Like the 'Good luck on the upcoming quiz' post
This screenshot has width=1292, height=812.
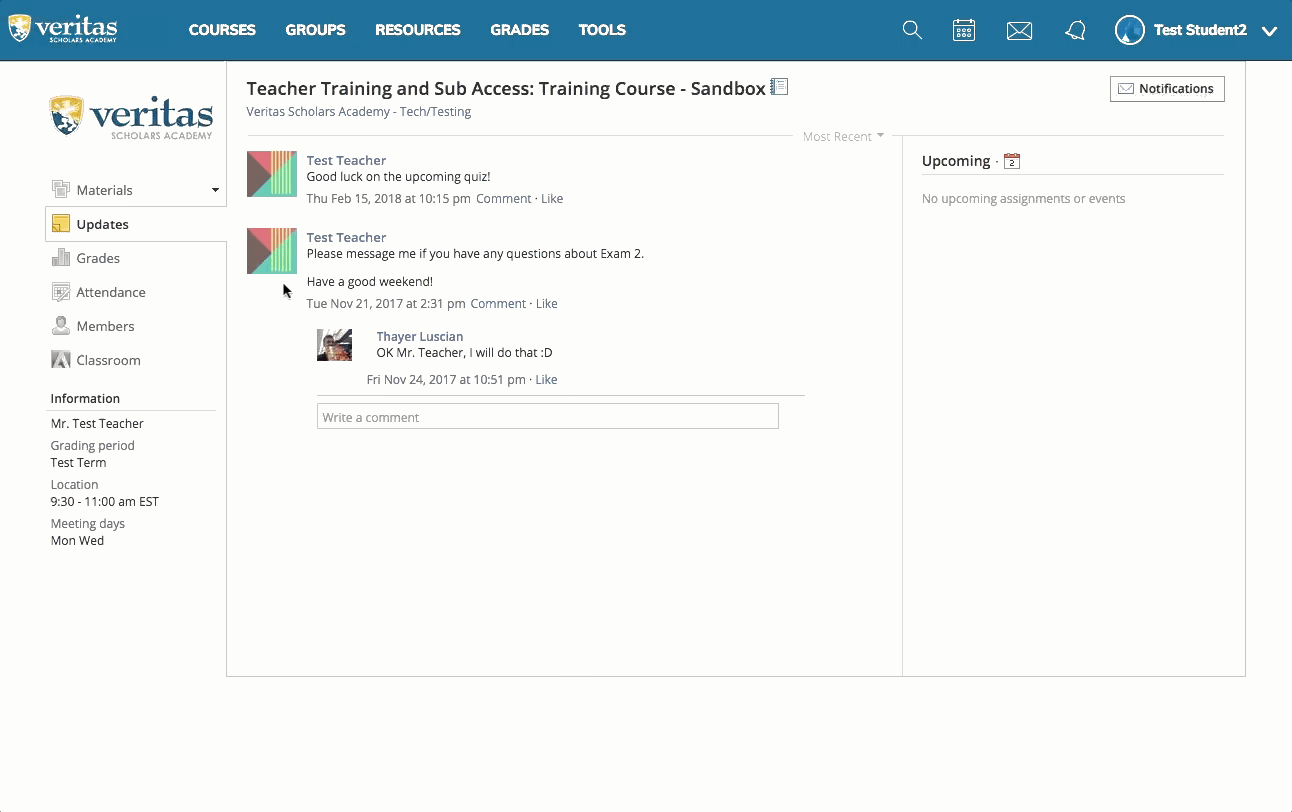[x=552, y=199]
